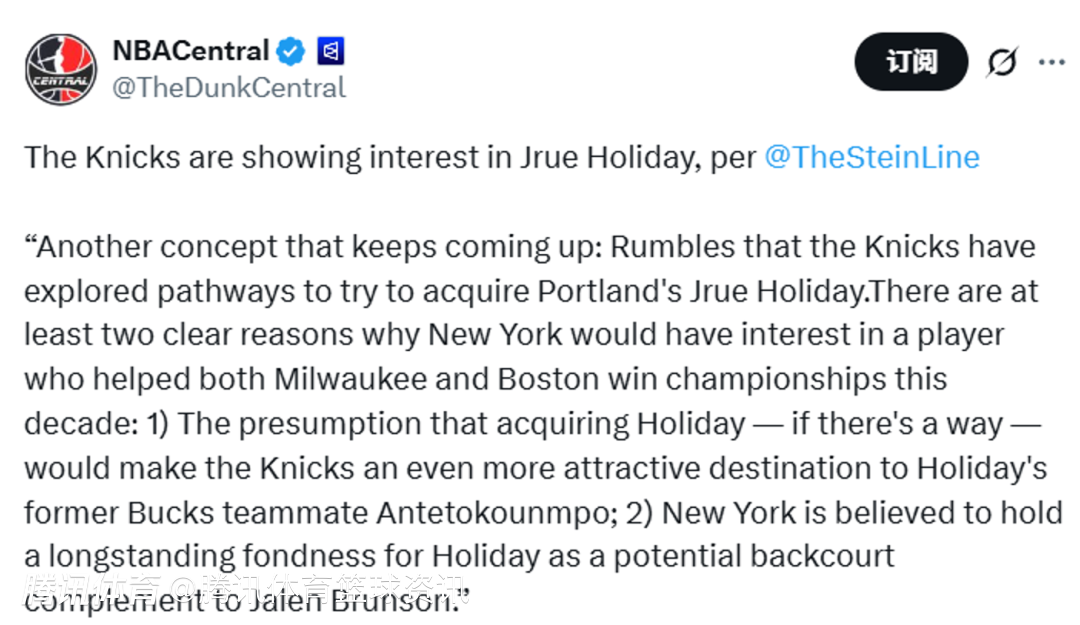Viewport: 1080px width, 625px height.
Task: Open the Grok slashed-circle icon
Action: click(1001, 63)
